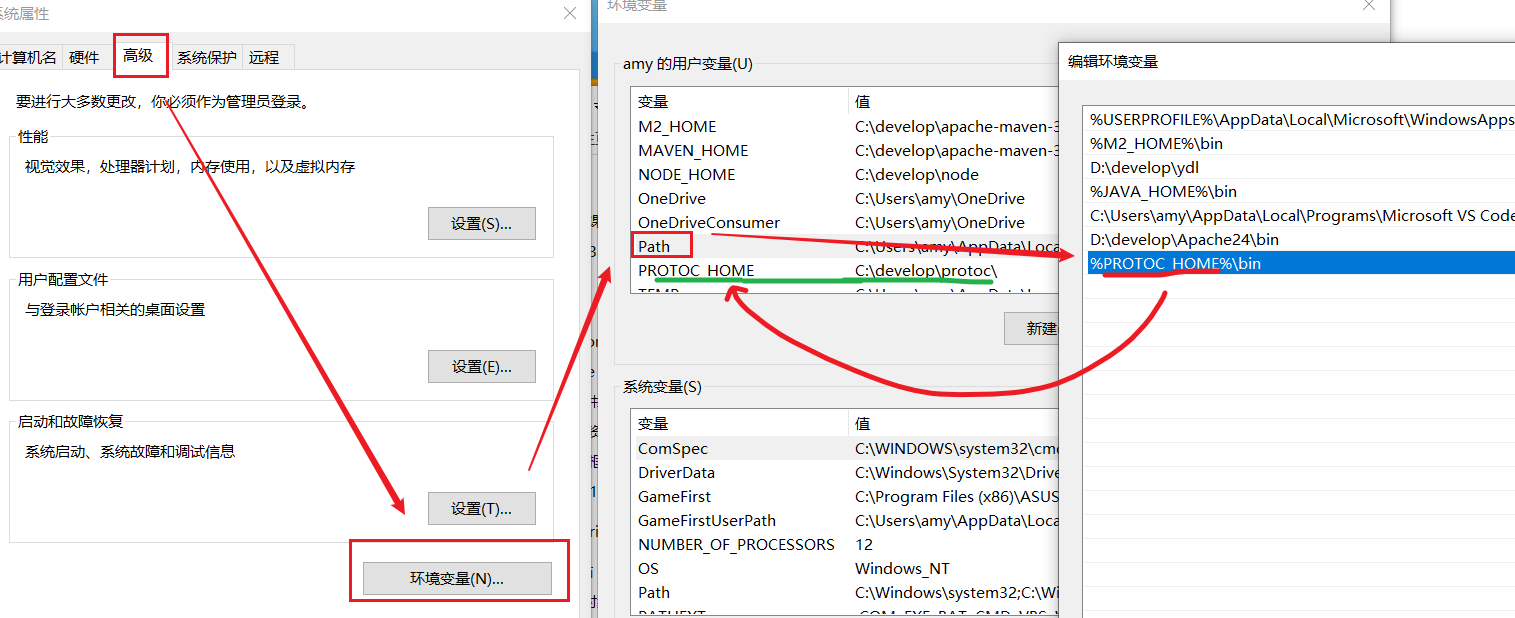Select the PROTOC_HOME user variable
Viewport: 1515px width, 618px height.
coord(845,270)
